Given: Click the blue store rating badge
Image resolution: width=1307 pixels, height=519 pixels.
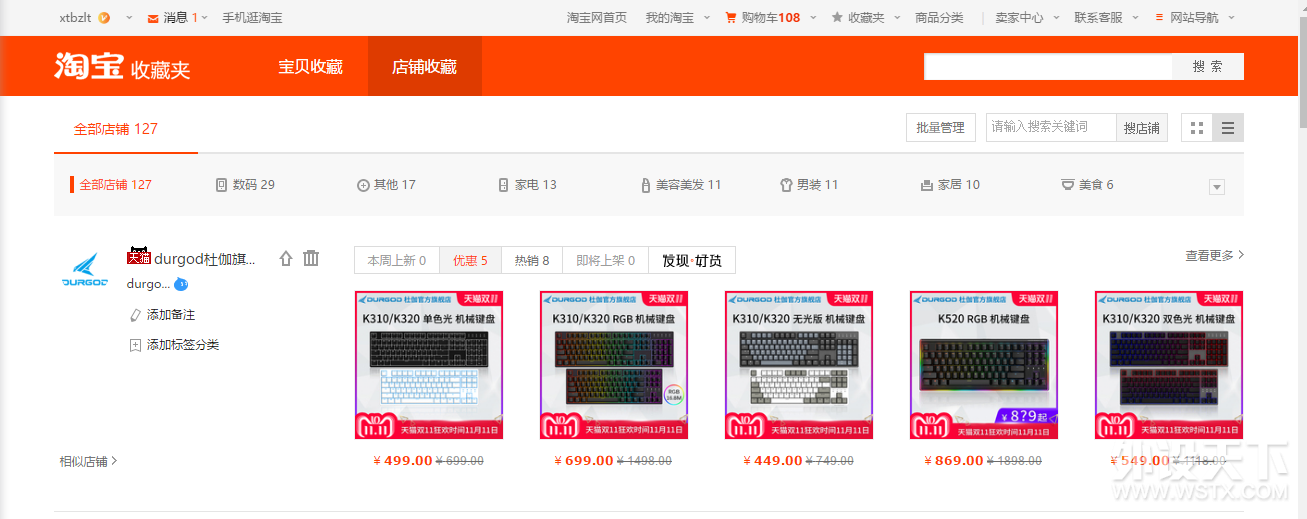Looking at the screenshot, I should [181, 284].
